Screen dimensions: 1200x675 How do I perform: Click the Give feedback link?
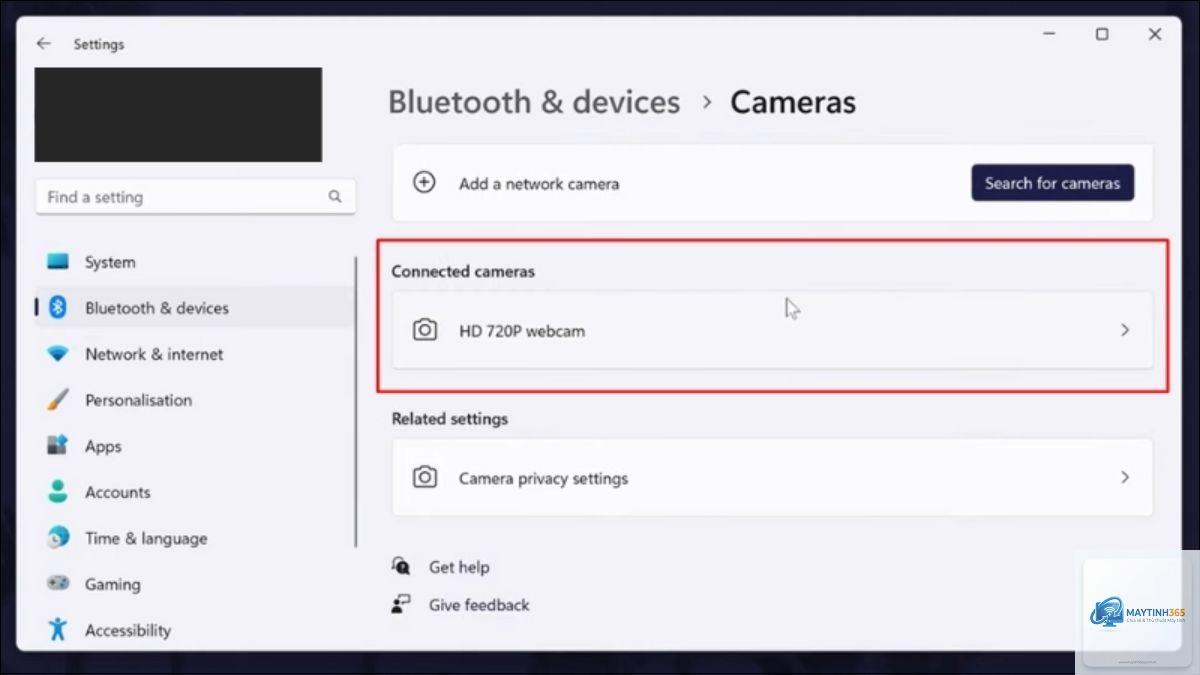coord(479,605)
